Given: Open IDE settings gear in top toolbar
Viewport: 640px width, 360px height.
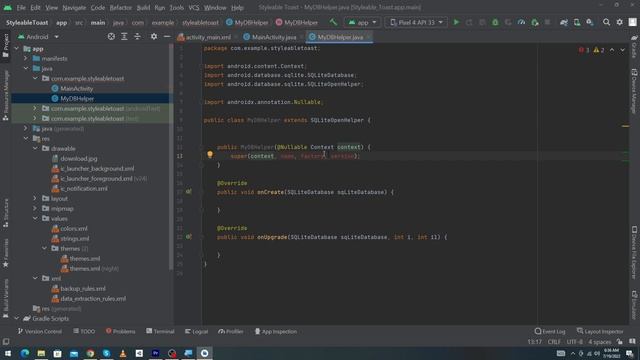Looking at the screenshot, I should coord(620,22).
